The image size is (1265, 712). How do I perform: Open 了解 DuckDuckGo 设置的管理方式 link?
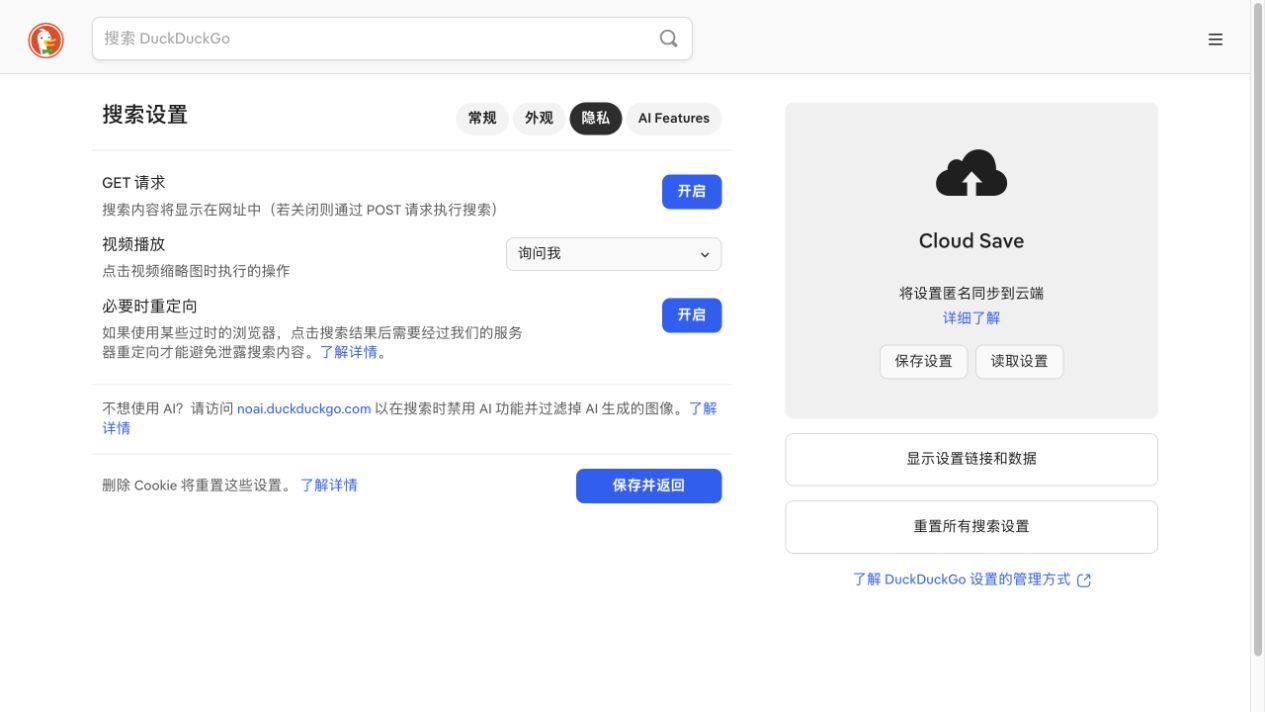(x=961, y=580)
